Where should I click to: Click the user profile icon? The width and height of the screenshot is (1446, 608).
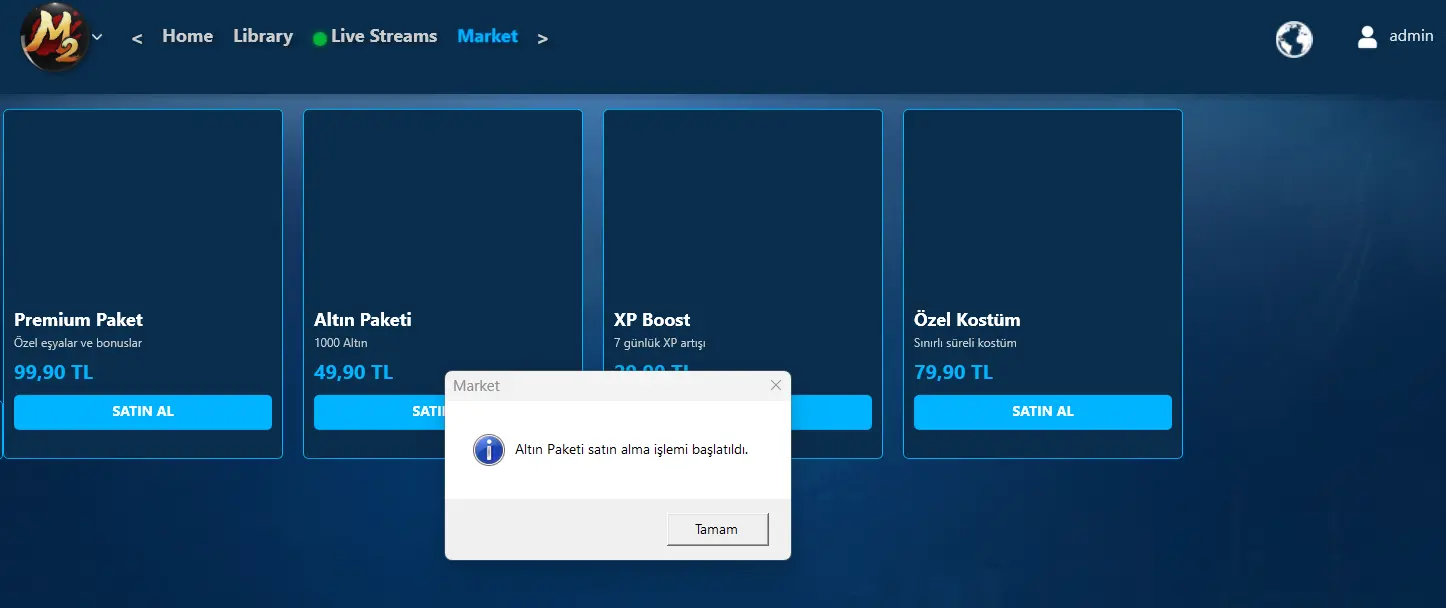1367,37
